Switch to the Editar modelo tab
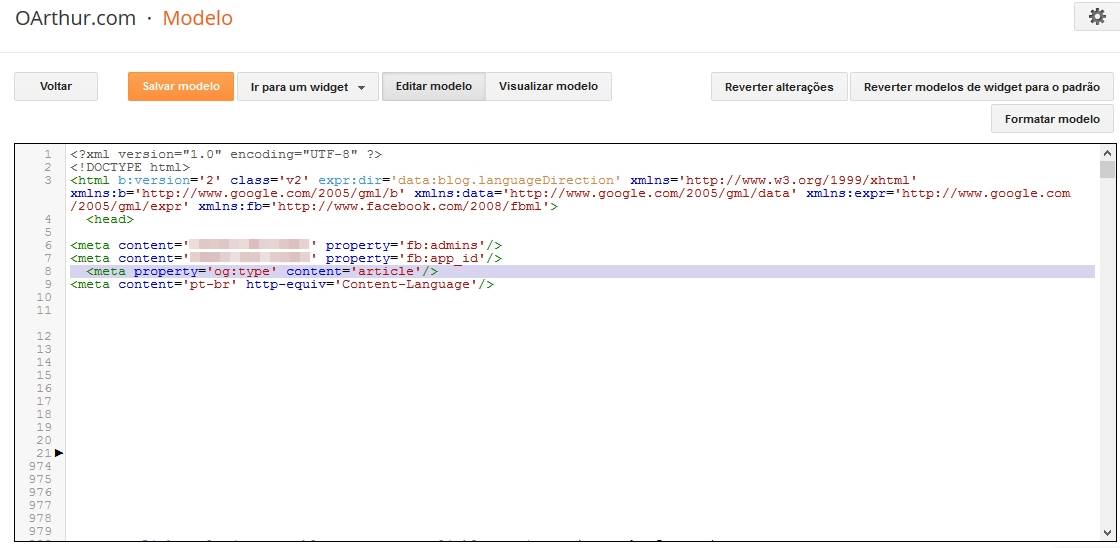The width and height of the screenshot is (1120, 548). (x=434, y=86)
